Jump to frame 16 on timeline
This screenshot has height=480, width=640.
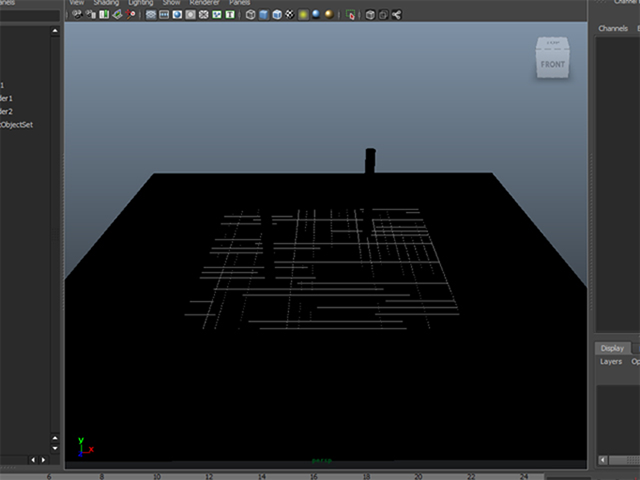click(313, 476)
